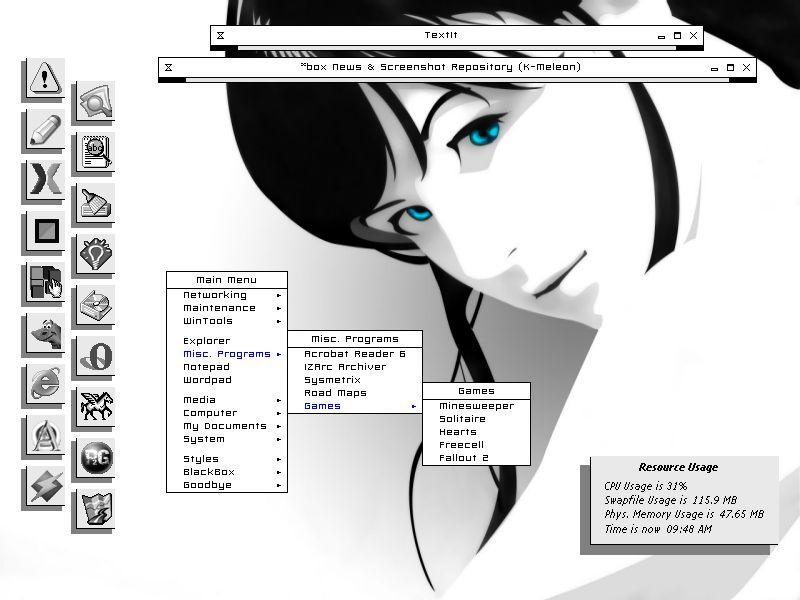Launch Sysmetrix from Misc. Programs
This screenshot has width=800, height=600.
355,380
